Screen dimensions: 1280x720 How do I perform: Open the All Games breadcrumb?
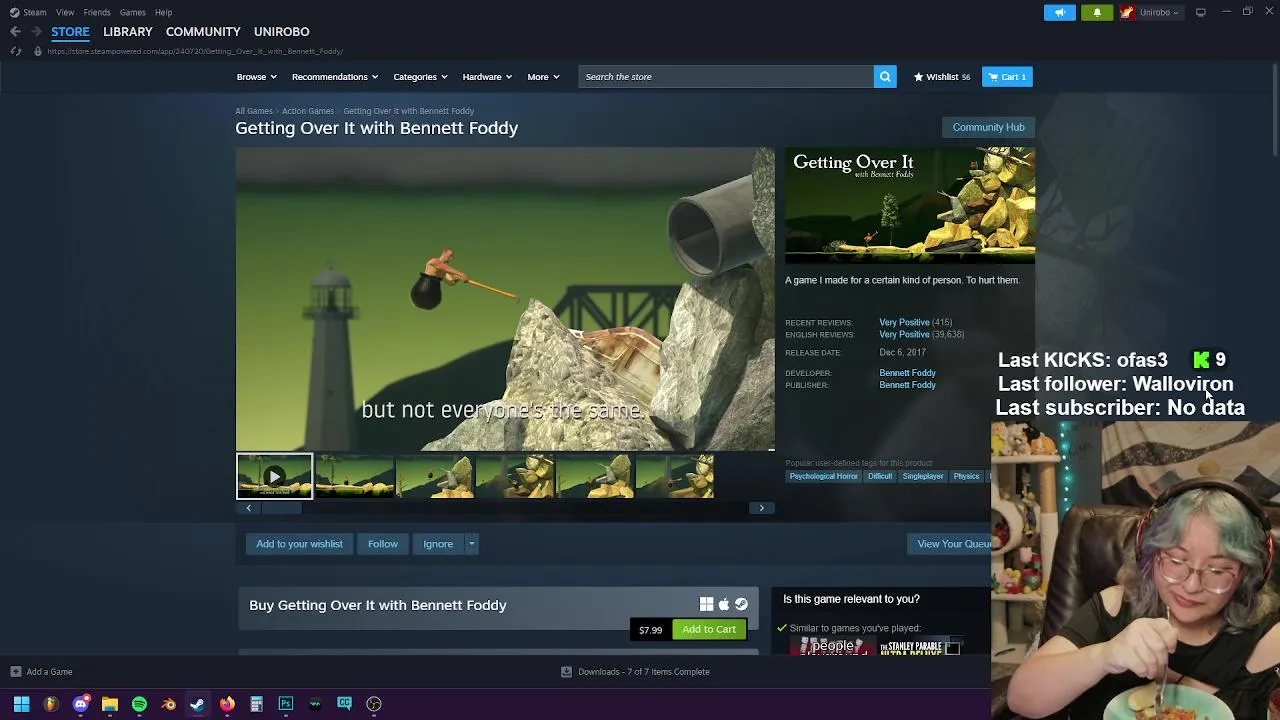pos(254,111)
